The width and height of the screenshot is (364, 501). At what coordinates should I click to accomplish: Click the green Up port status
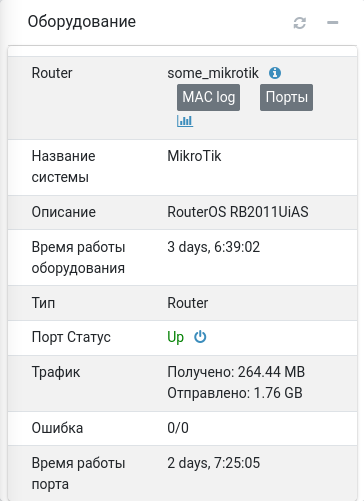175,337
